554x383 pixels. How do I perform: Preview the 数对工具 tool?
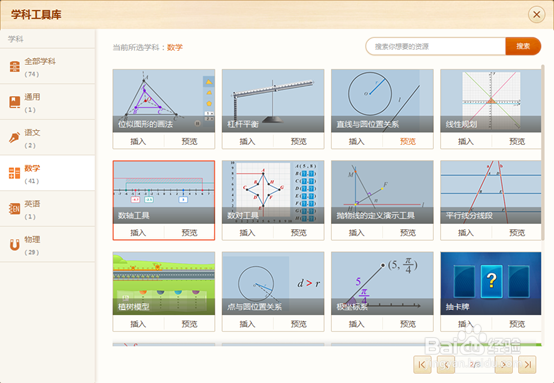[299, 232]
